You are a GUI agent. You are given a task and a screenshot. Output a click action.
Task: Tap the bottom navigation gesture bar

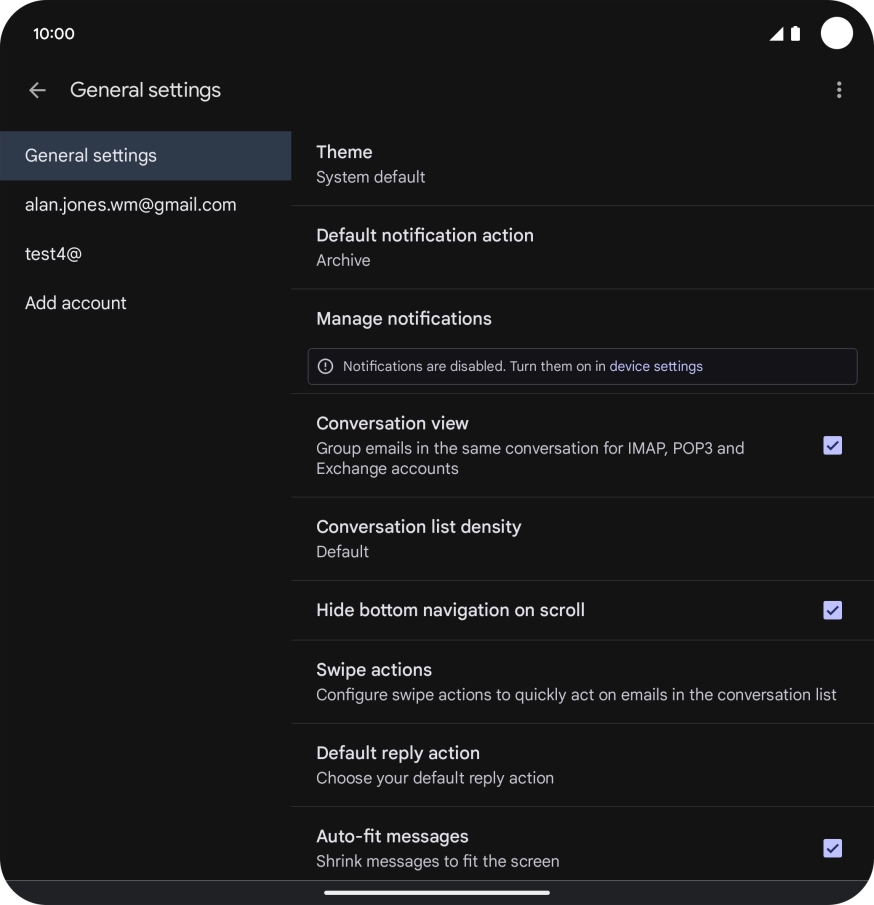point(437,892)
